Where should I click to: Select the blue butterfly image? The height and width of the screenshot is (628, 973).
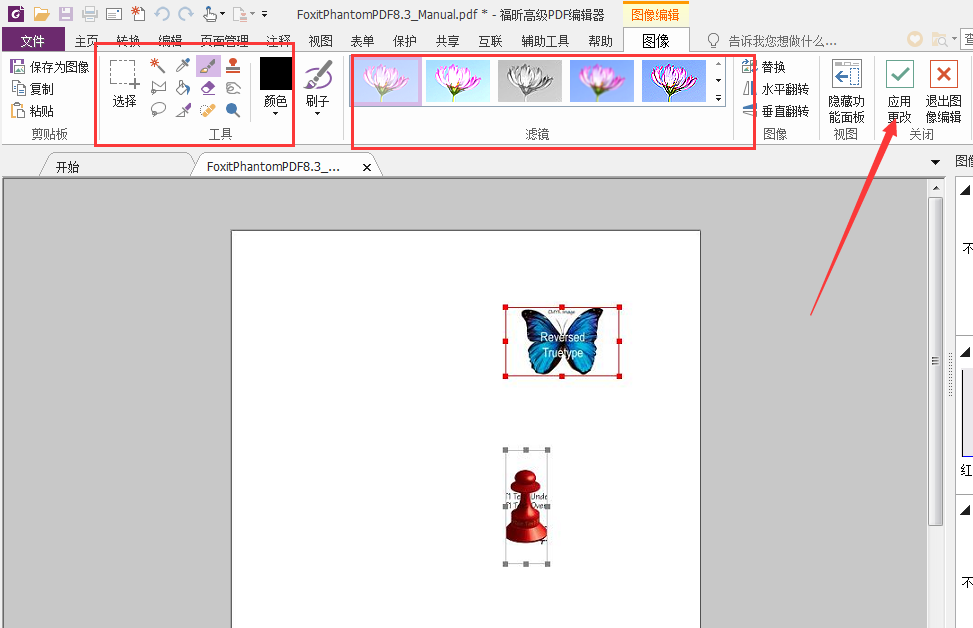point(562,341)
